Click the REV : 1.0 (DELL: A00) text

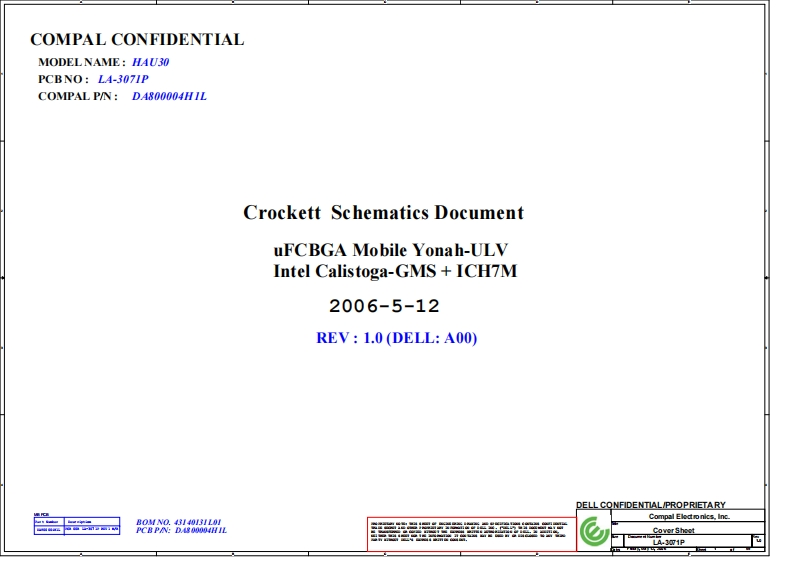pyautogui.click(x=396, y=338)
